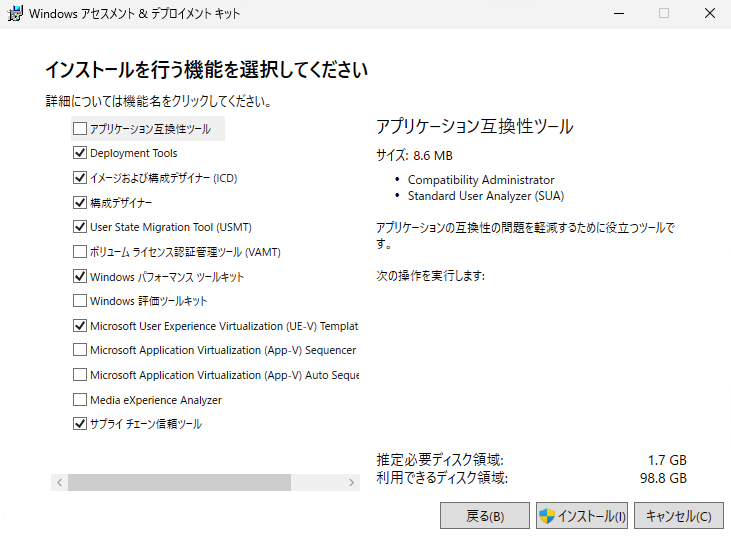Image resolution: width=731 pixels, height=540 pixels.
Task: Check the Media eXperience Analyzer checkbox
Action: 80,400
